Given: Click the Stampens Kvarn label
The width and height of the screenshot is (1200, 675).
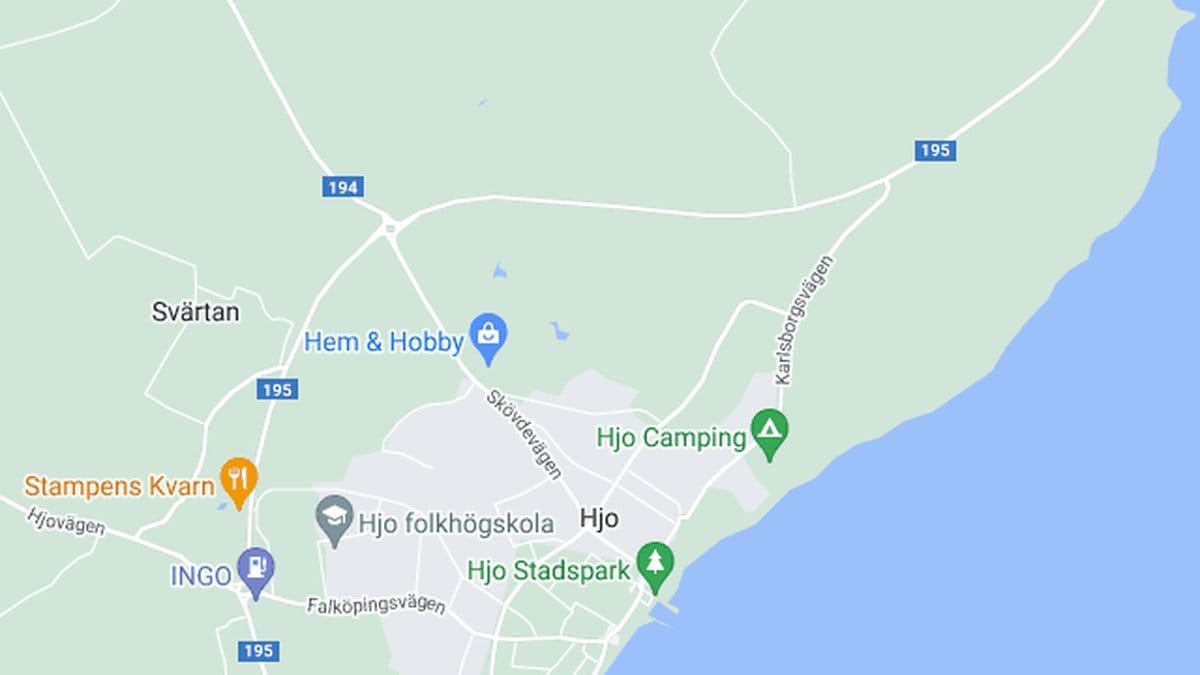Looking at the screenshot, I should [x=120, y=487].
